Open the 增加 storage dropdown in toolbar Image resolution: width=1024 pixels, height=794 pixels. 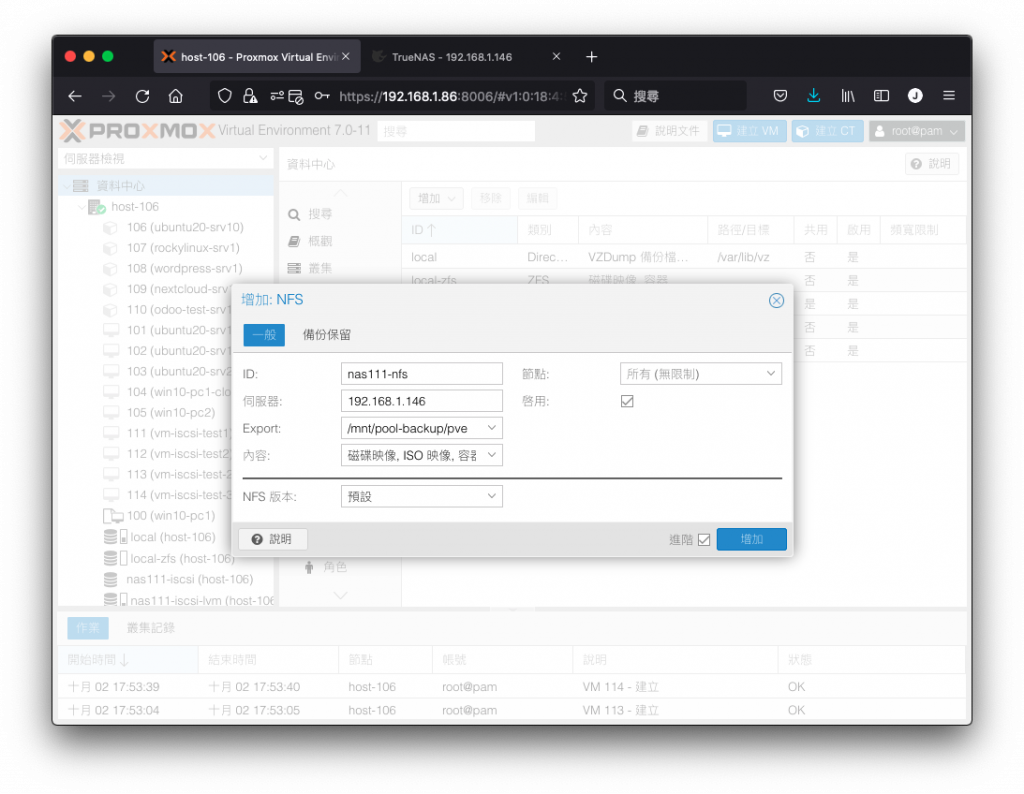point(436,198)
